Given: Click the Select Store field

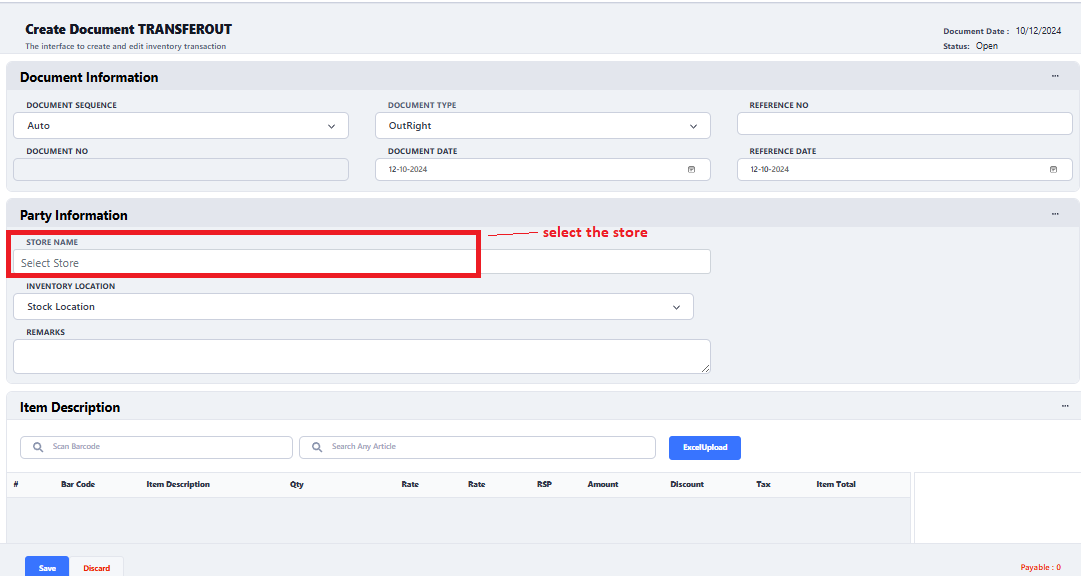Looking at the screenshot, I should point(245,263).
